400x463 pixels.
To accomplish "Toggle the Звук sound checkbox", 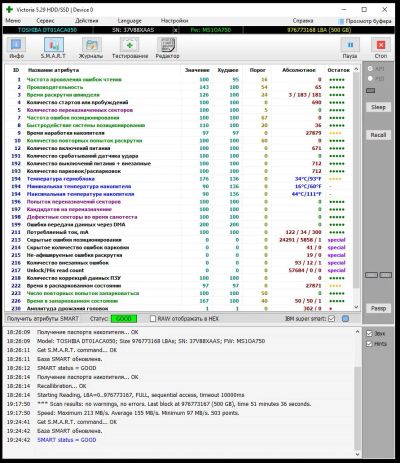I will click(x=369, y=333).
